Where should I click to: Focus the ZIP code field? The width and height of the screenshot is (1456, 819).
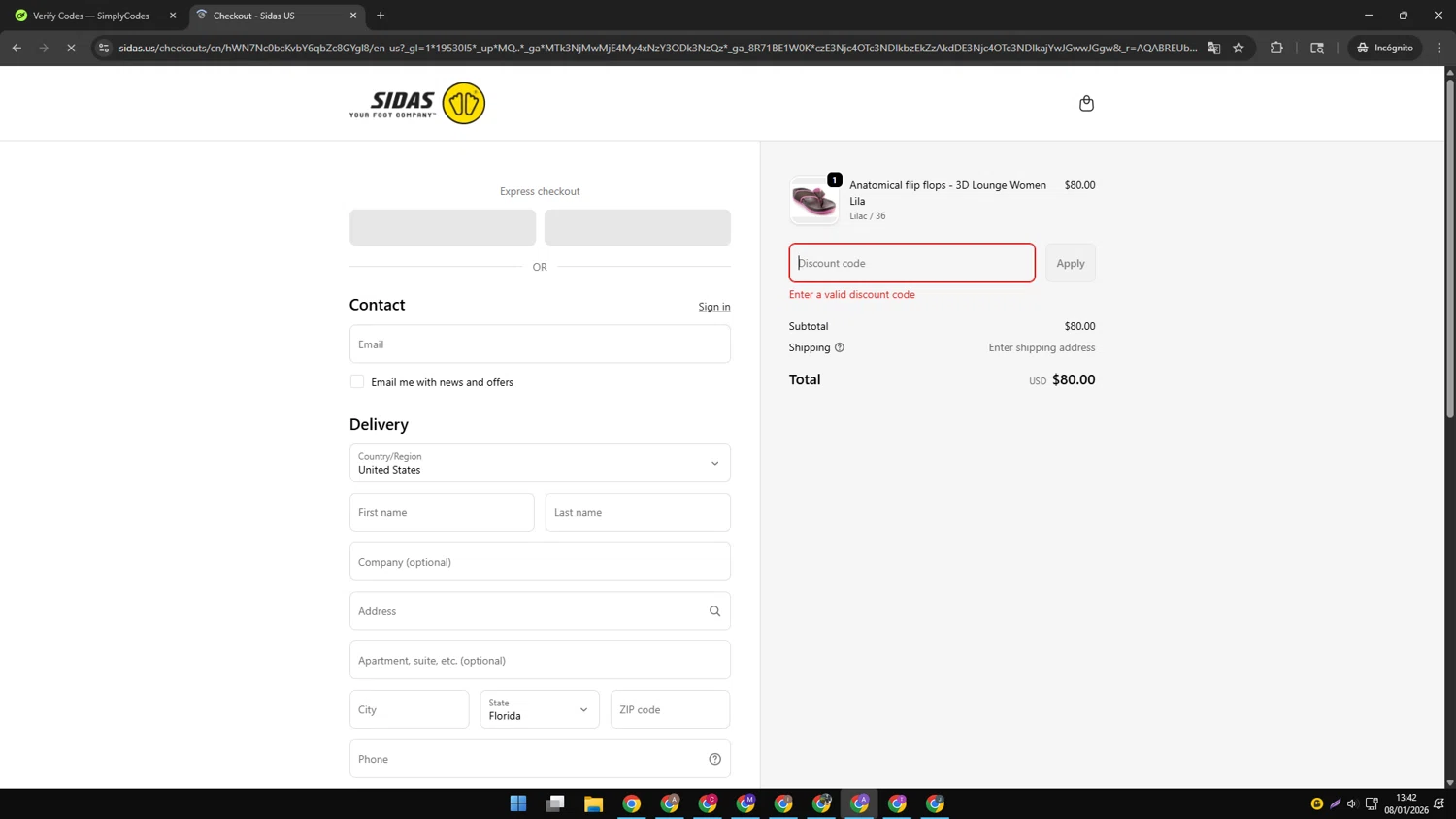[x=670, y=709]
